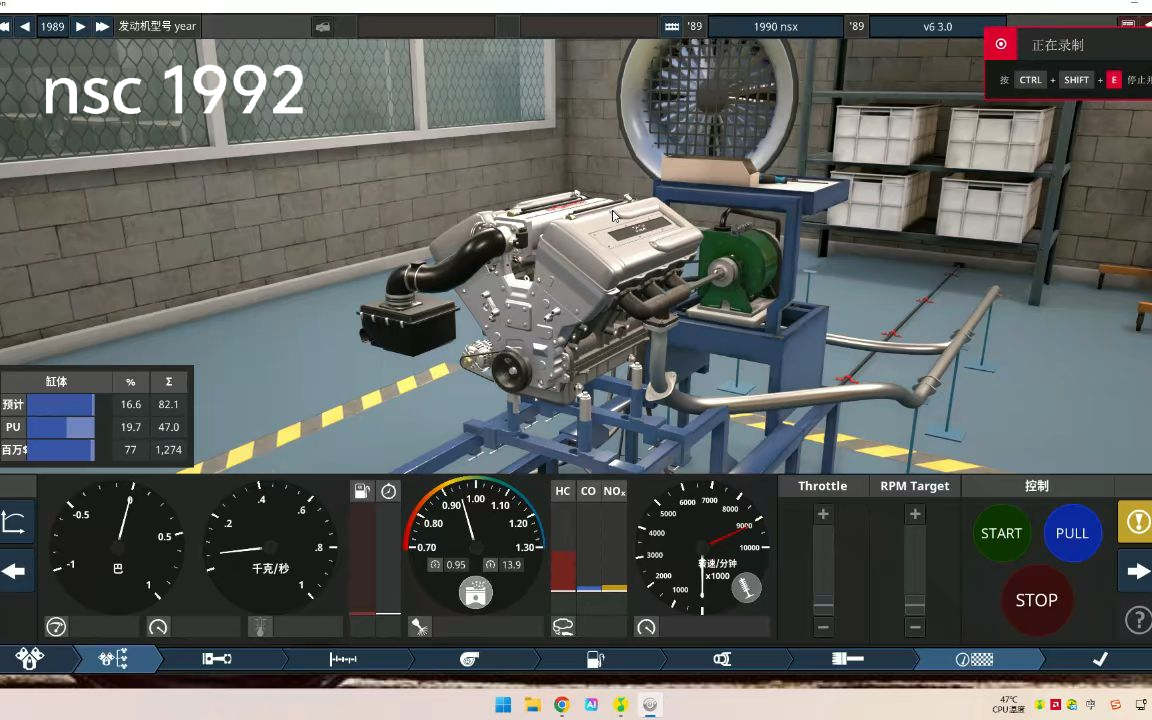The image size is (1152, 720).
Task: Go to next step with right arrow button
Action: click(1136, 572)
